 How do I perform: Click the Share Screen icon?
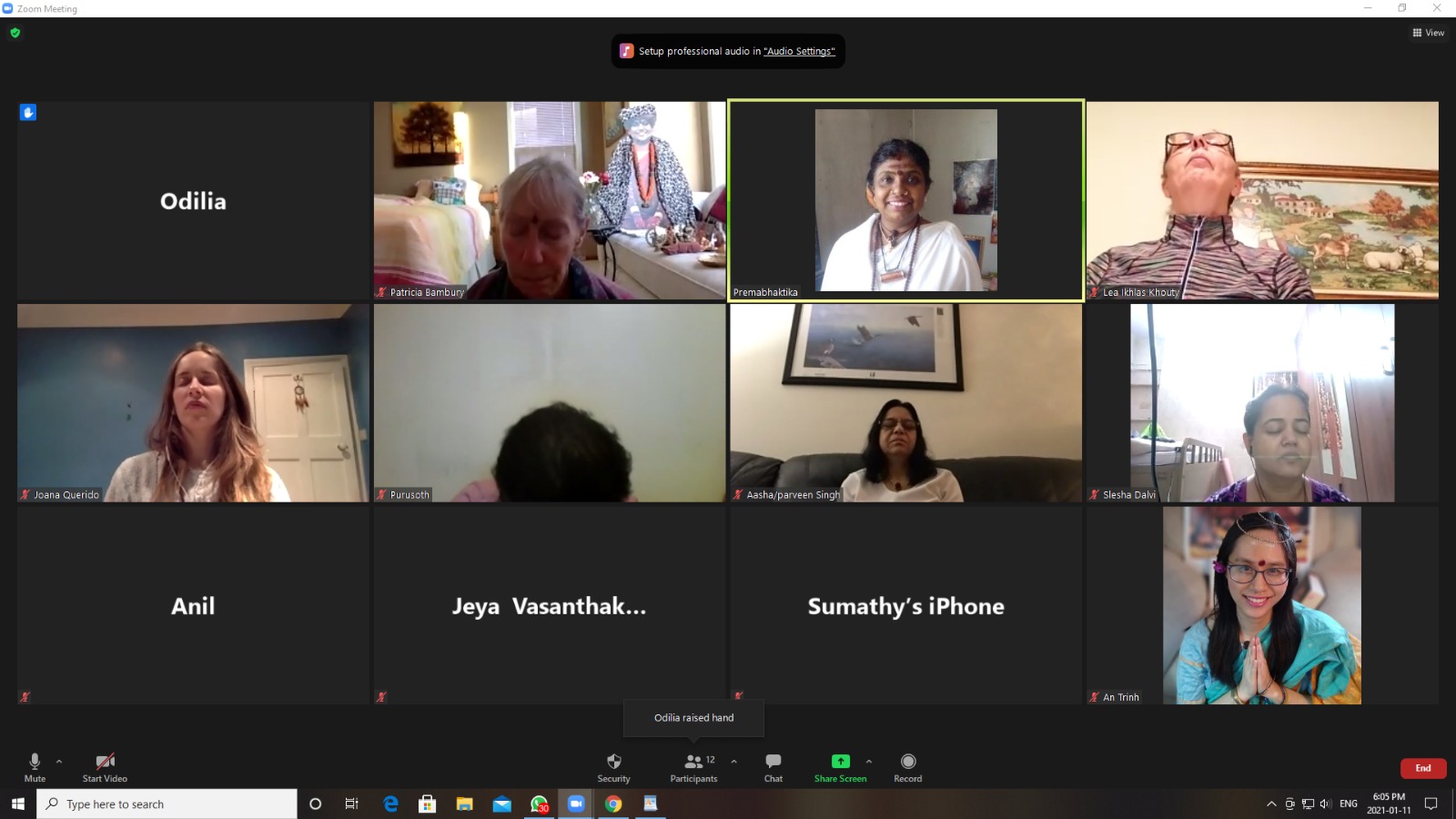(840, 763)
